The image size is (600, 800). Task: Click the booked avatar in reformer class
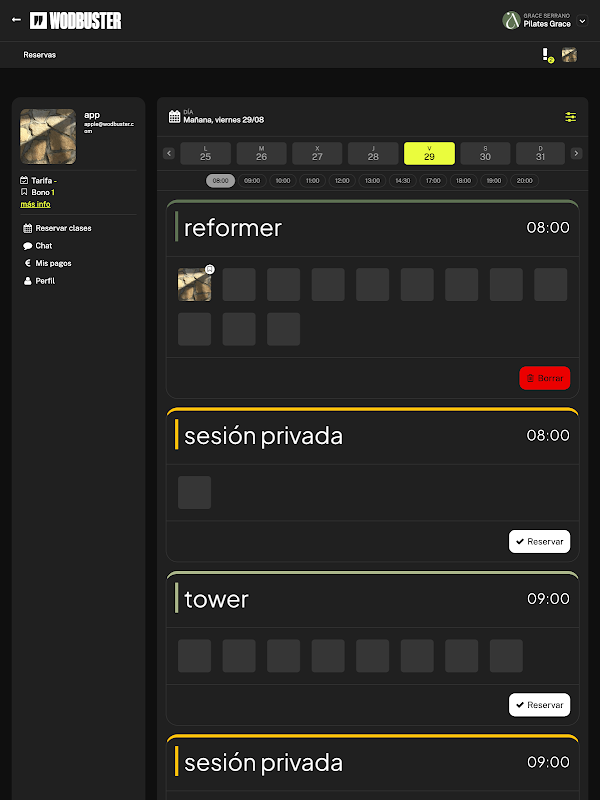(x=194, y=285)
